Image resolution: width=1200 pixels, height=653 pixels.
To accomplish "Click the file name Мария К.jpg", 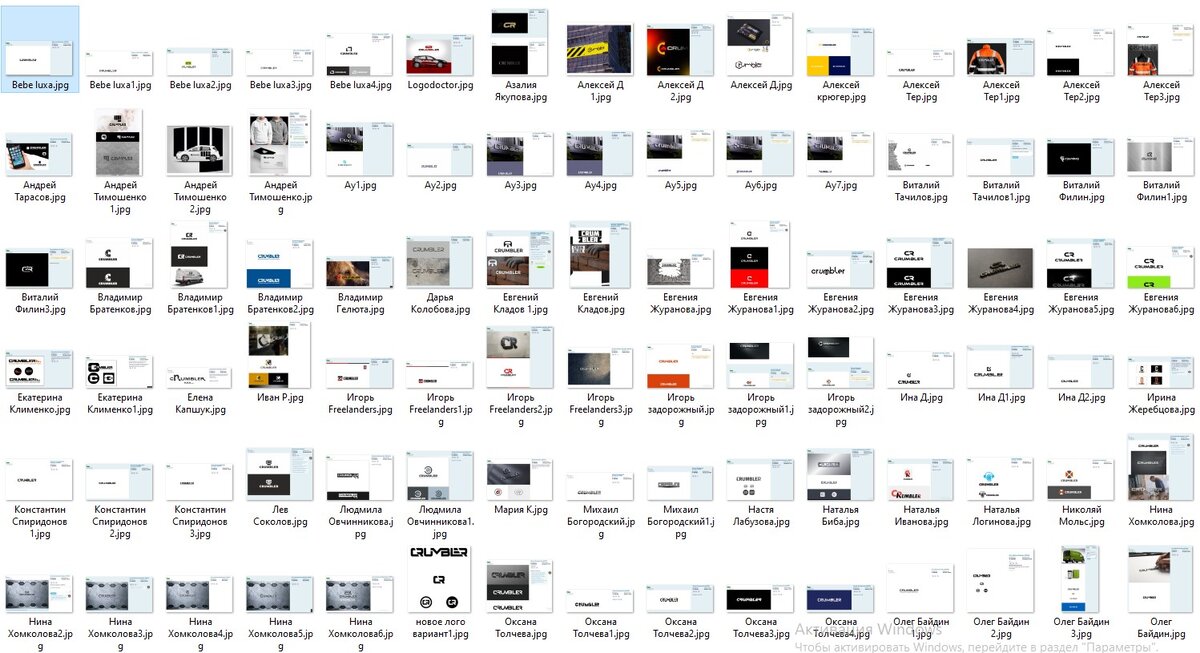I will click(x=520, y=510).
